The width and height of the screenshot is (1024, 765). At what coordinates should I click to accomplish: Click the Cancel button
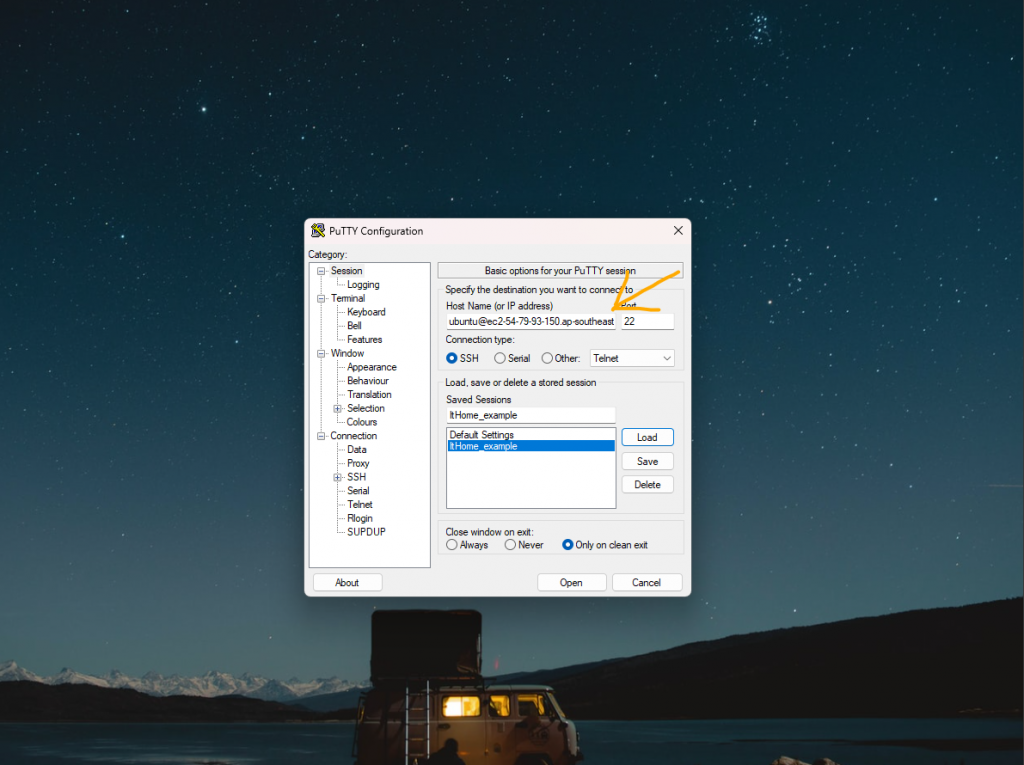click(647, 582)
